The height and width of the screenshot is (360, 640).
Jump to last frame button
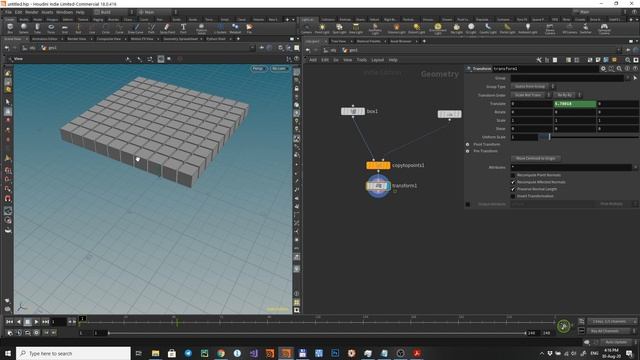[x=45, y=322]
